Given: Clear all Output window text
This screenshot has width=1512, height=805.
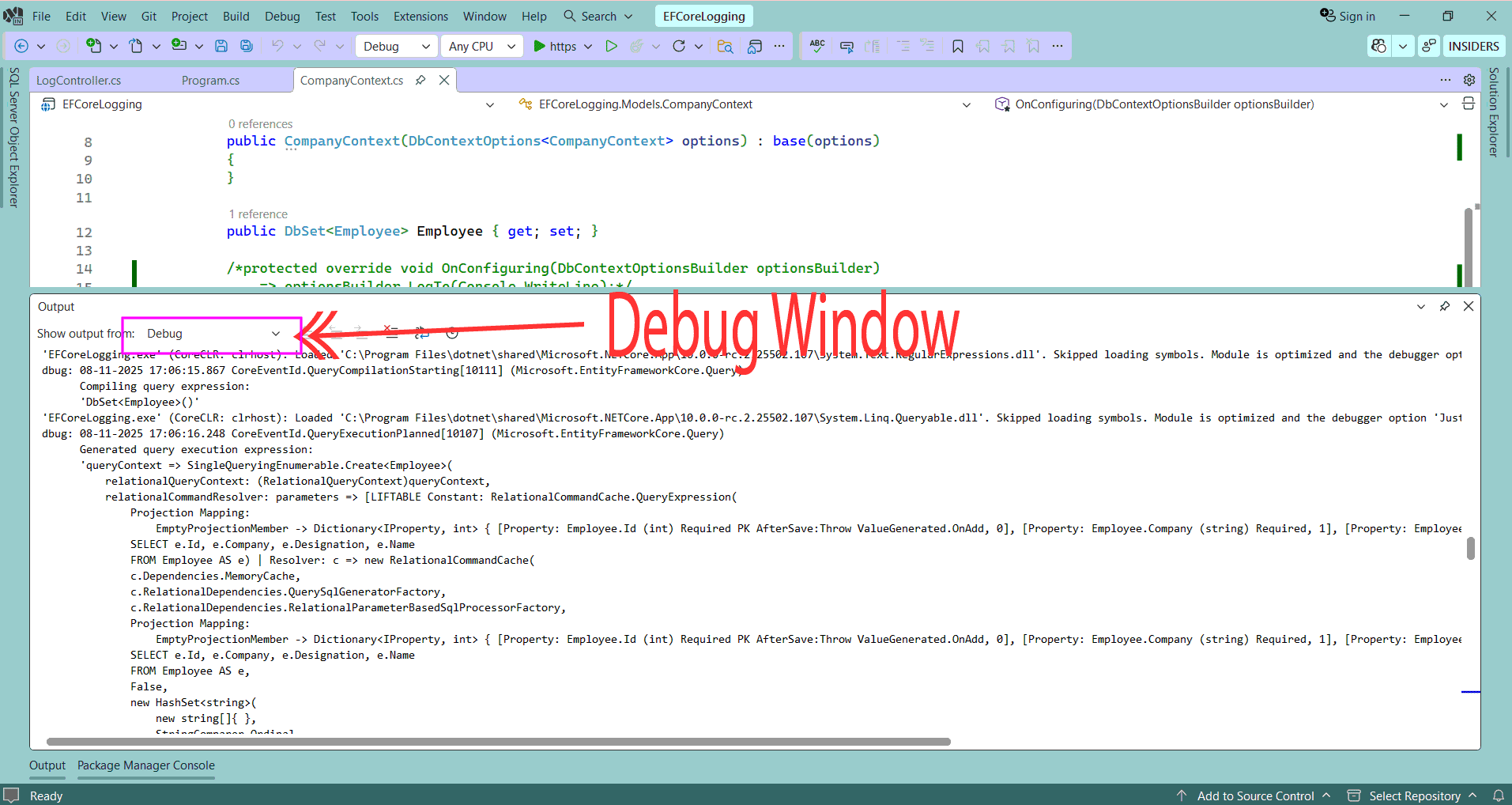Looking at the screenshot, I should (x=392, y=331).
